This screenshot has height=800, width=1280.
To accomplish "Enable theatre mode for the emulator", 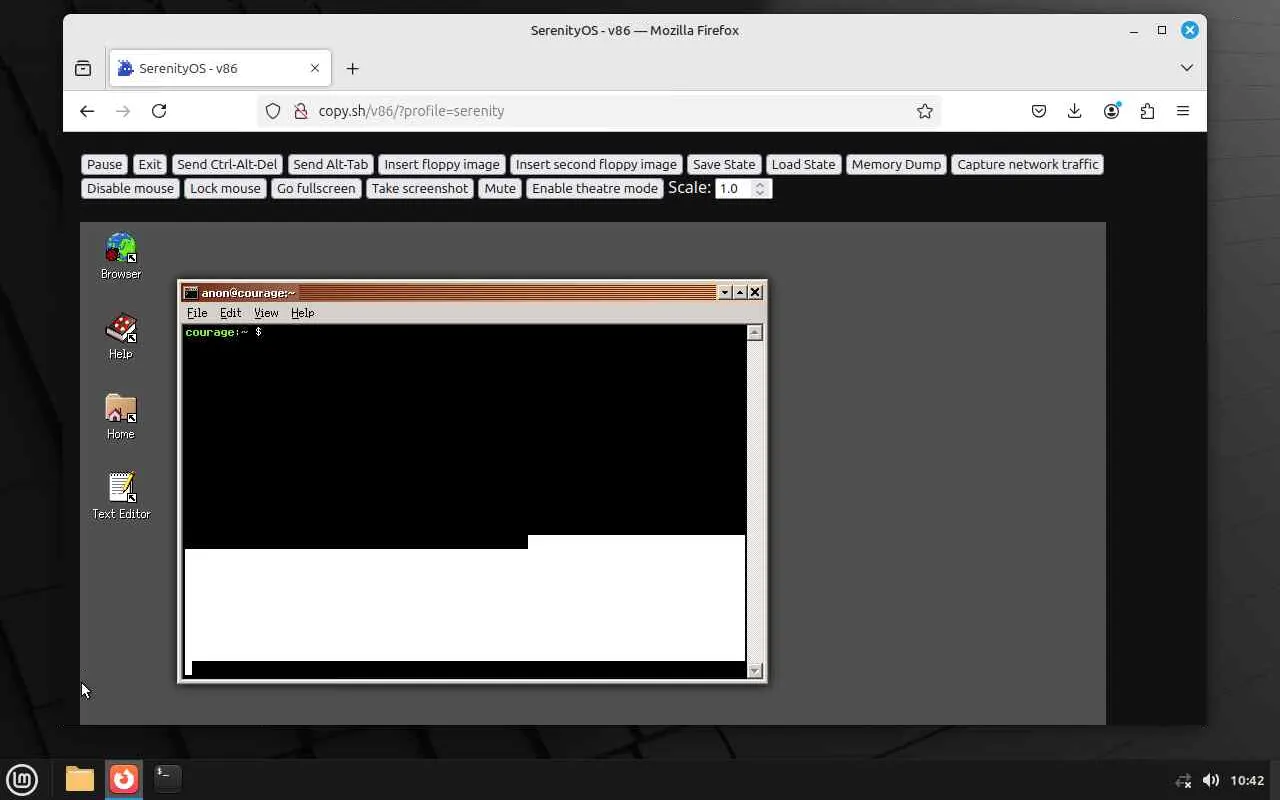I will tap(595, 188).
